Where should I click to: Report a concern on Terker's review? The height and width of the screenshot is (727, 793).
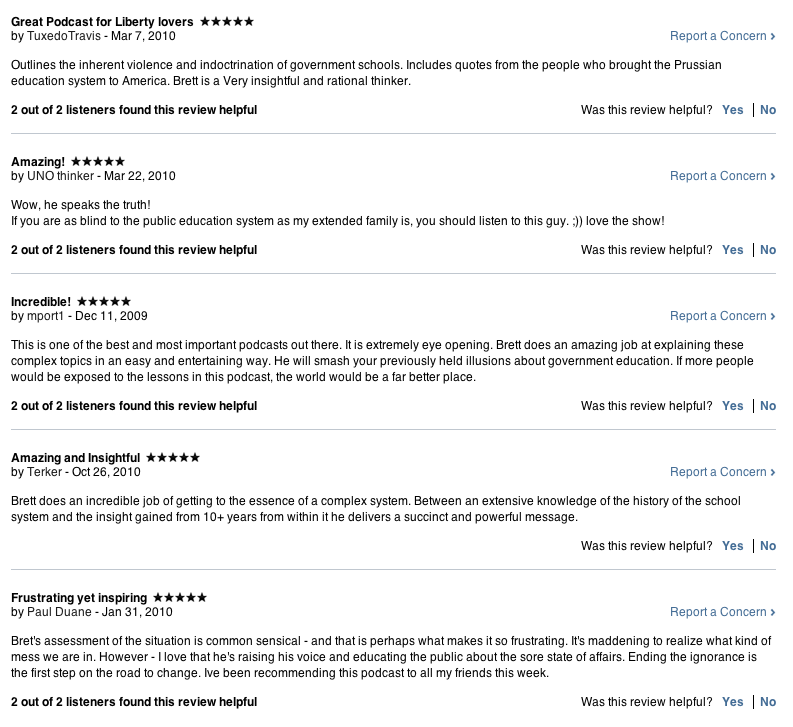[x=723, y=472]
